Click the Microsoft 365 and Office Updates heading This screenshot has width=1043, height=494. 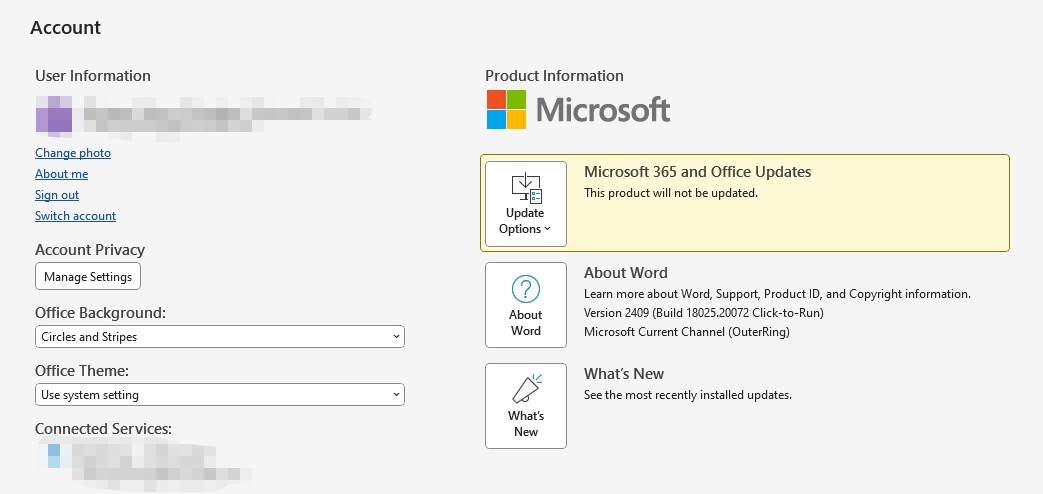(697, 172)
